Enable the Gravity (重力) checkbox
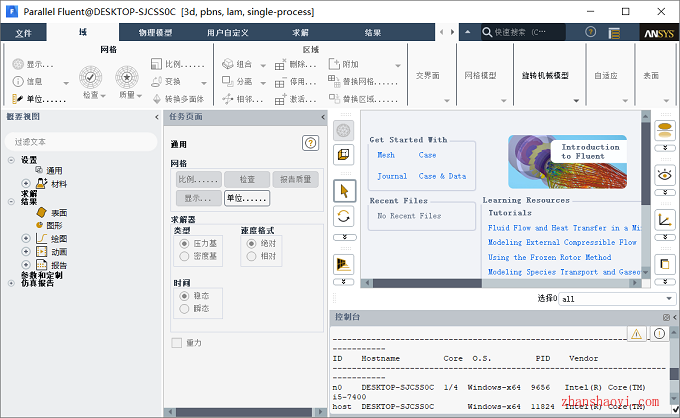The image size is (680, 418). pyautogui.click(x=177, y=343)
